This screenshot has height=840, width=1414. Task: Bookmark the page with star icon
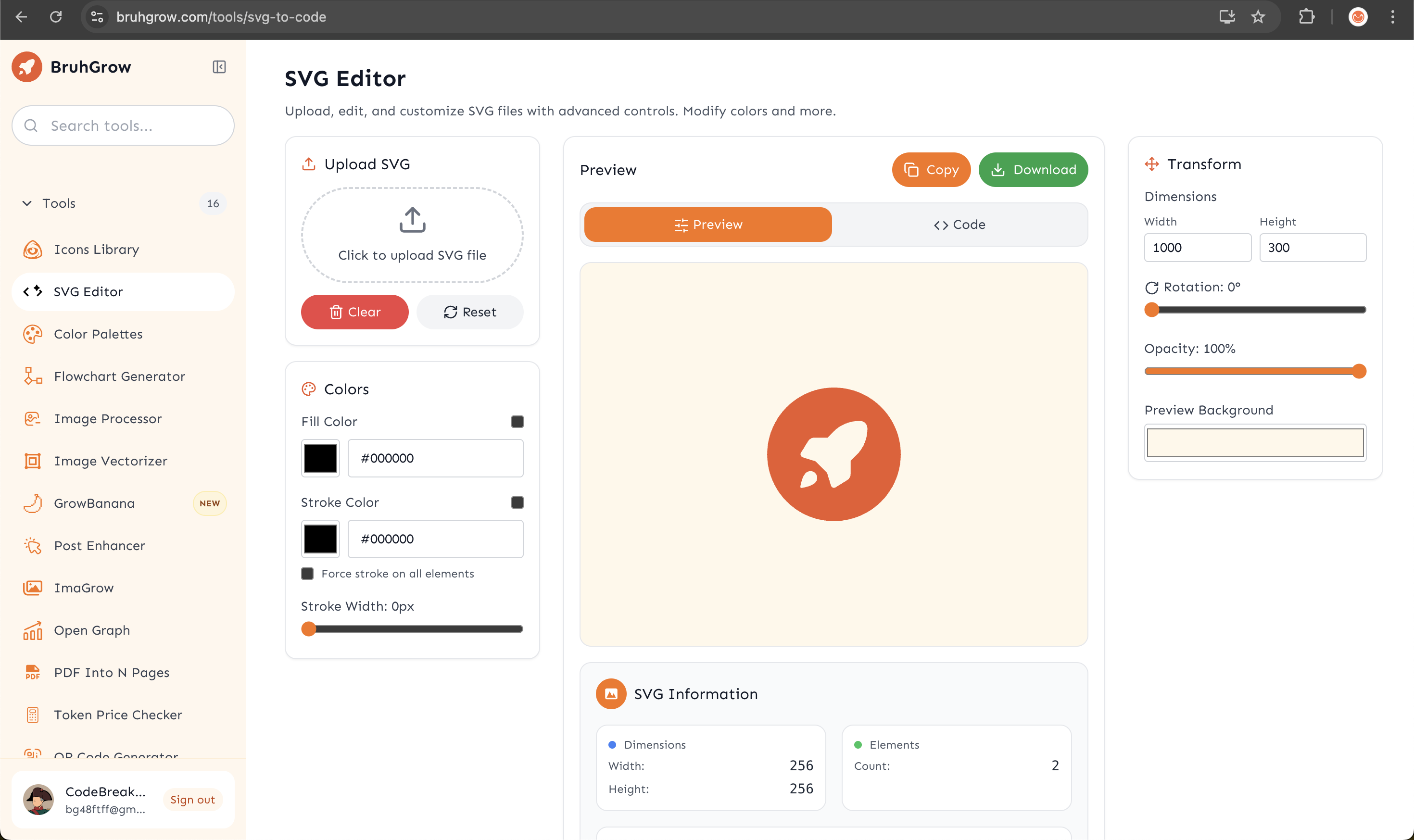click(x=1258, y=17)
